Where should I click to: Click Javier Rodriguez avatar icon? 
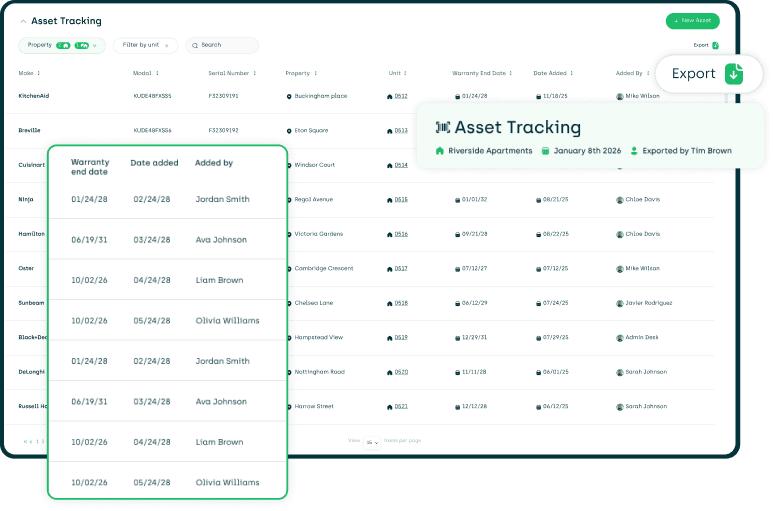(620, 304)
